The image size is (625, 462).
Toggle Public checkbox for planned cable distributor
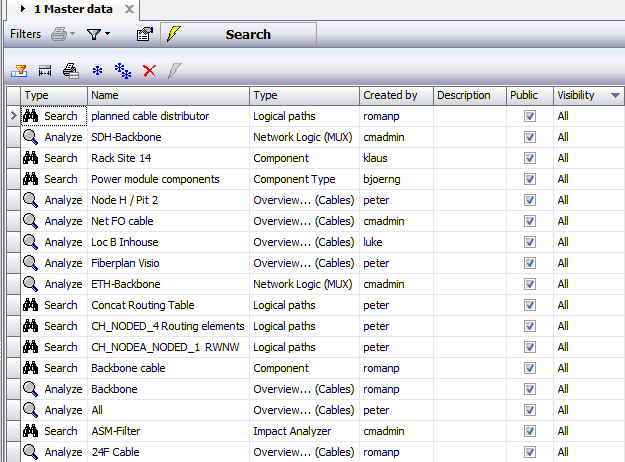pos(530,116)
